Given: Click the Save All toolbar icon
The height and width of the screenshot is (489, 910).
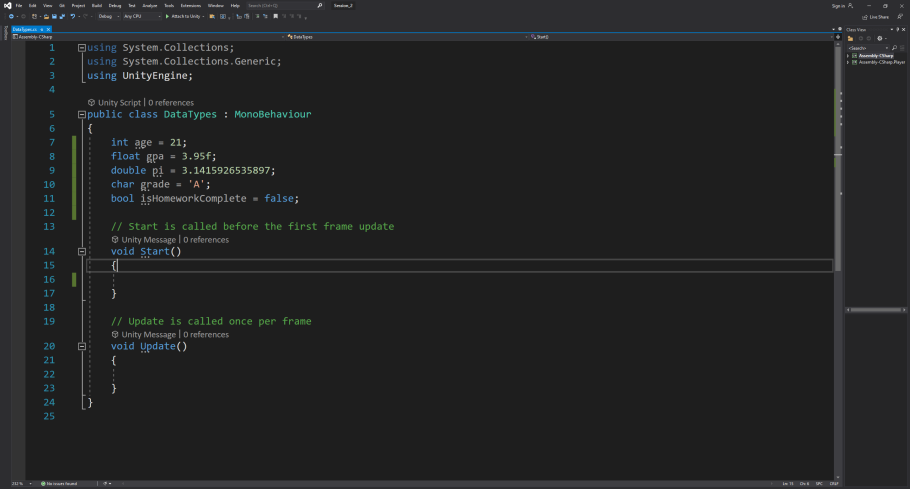Looking at the screenshot, I should [62, 16].
